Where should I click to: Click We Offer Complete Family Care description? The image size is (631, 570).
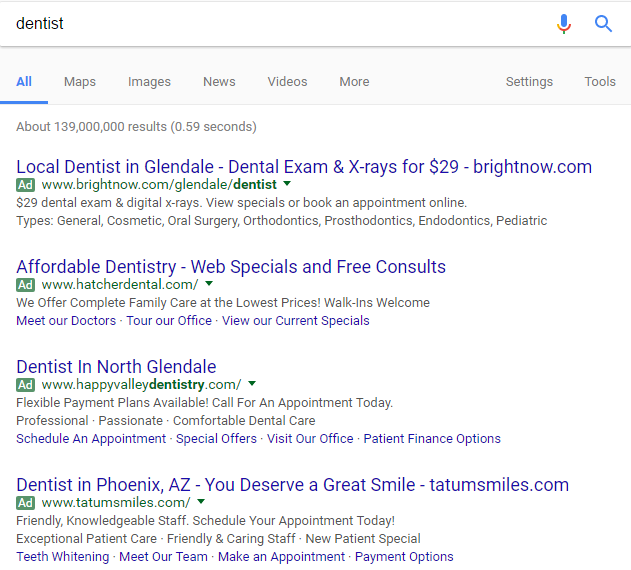point(223,303)
